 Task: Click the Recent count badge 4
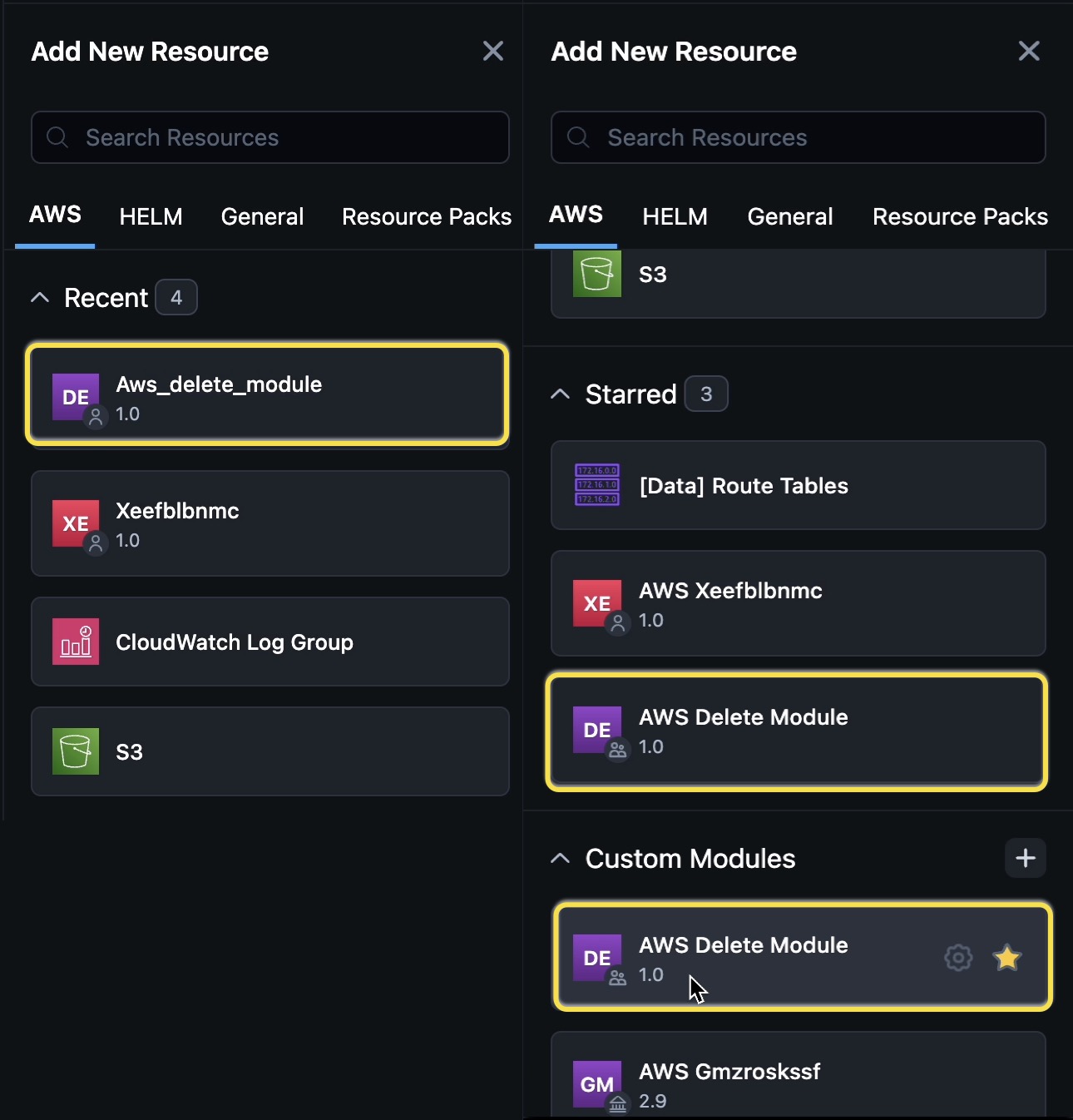[x=176, y=297]
